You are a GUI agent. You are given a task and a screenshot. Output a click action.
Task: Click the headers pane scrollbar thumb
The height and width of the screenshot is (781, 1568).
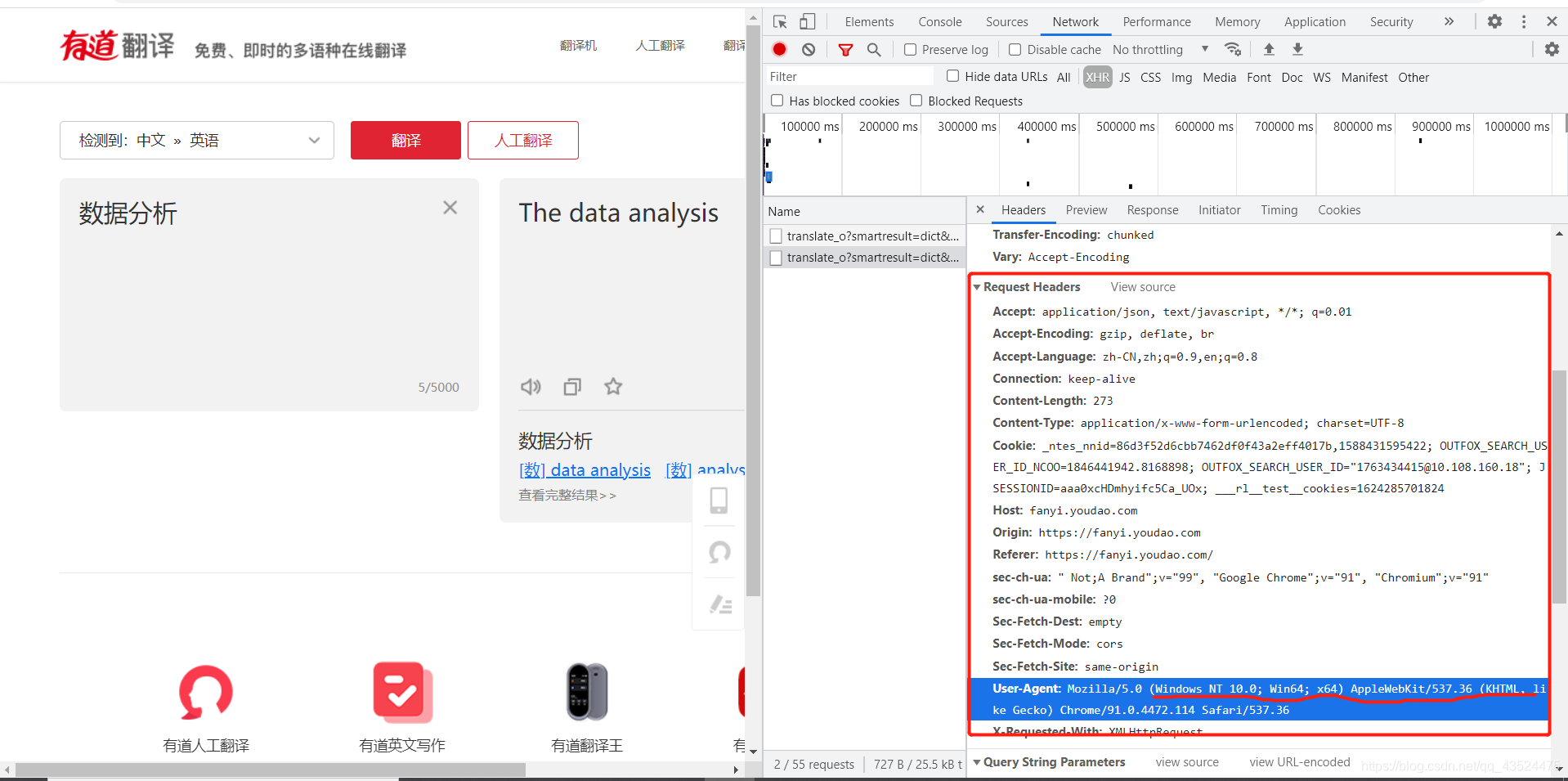tap(1559, 487)
